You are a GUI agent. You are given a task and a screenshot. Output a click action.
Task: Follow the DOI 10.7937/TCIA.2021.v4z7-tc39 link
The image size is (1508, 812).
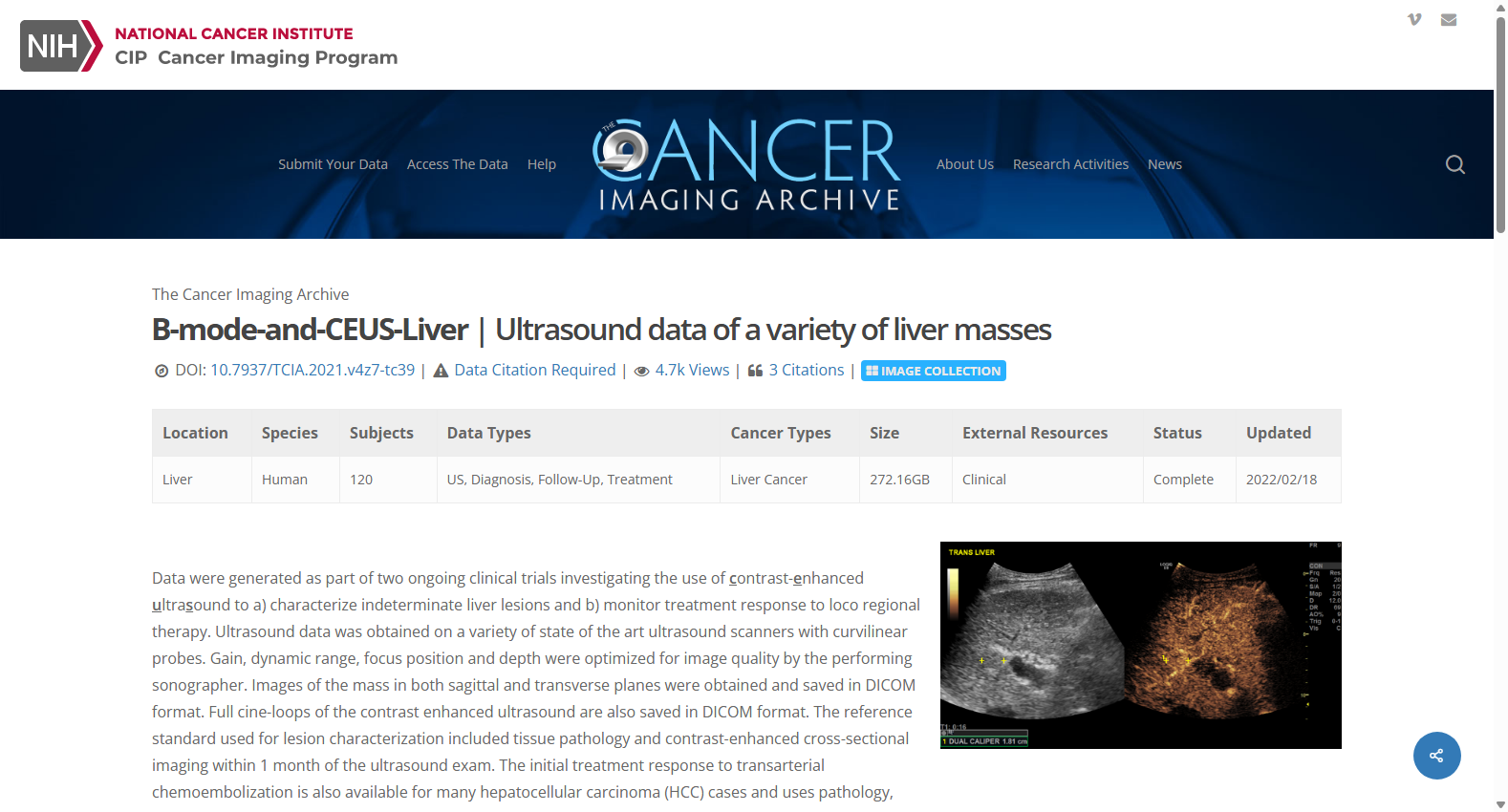312,370
